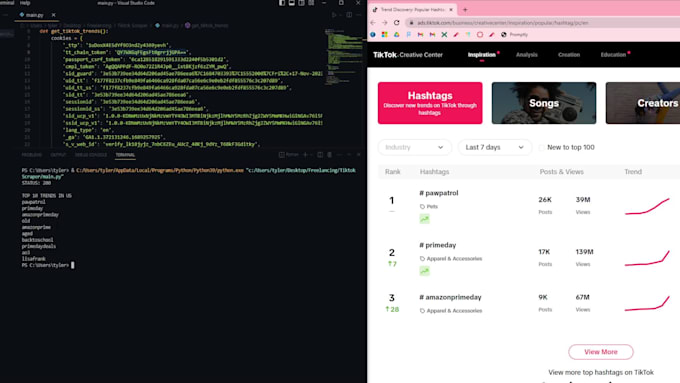Open the Analysis nav menu
Image resolution: width=680 pixels, height=383 pixels.
(x=526, y=55)
